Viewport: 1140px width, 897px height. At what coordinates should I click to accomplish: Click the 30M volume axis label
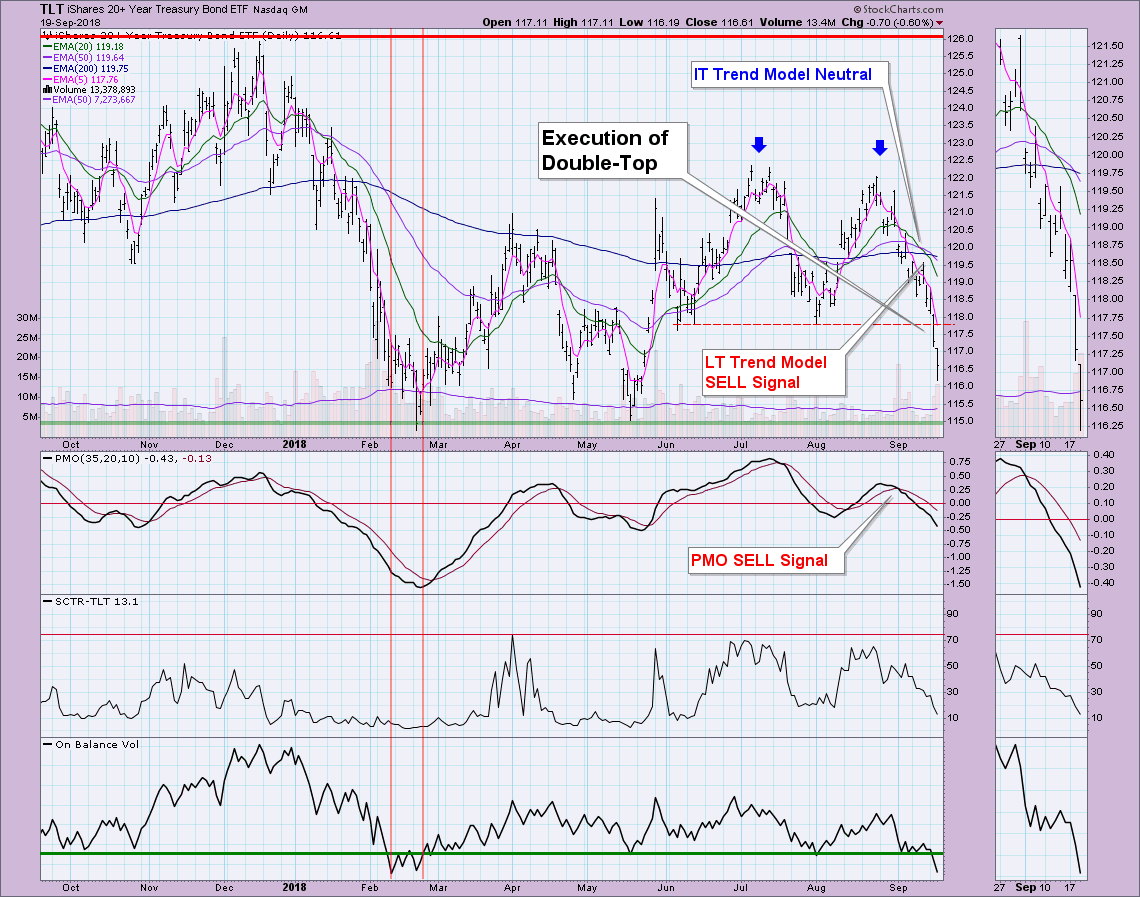click(x=28, y=318)
